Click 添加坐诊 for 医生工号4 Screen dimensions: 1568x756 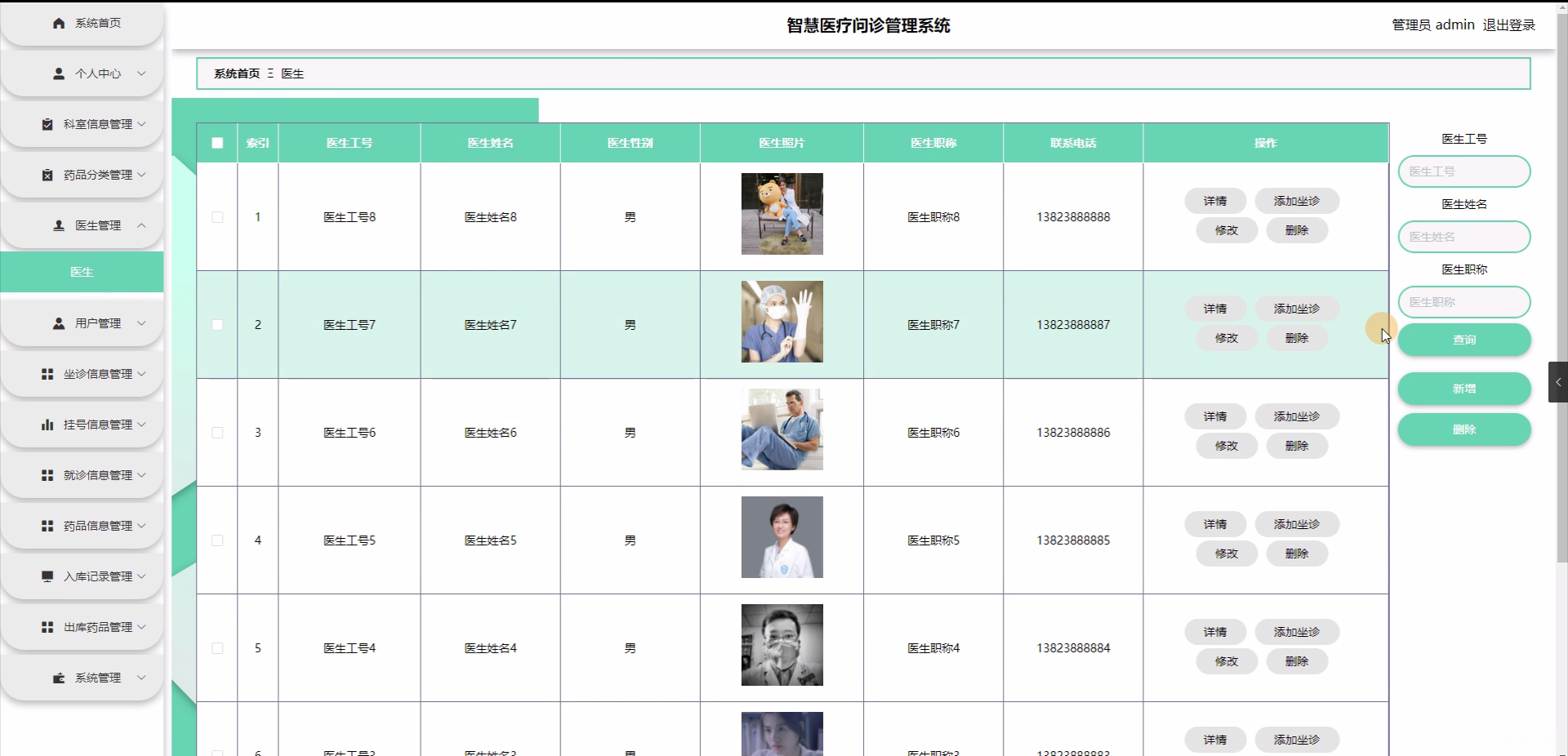pyautogui.click(x=1297, y=632)
